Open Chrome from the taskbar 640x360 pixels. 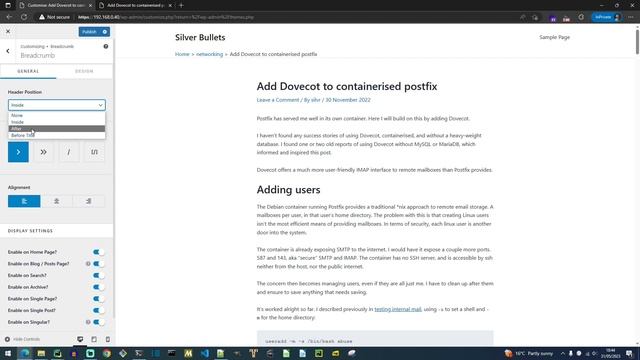(107, 353)
